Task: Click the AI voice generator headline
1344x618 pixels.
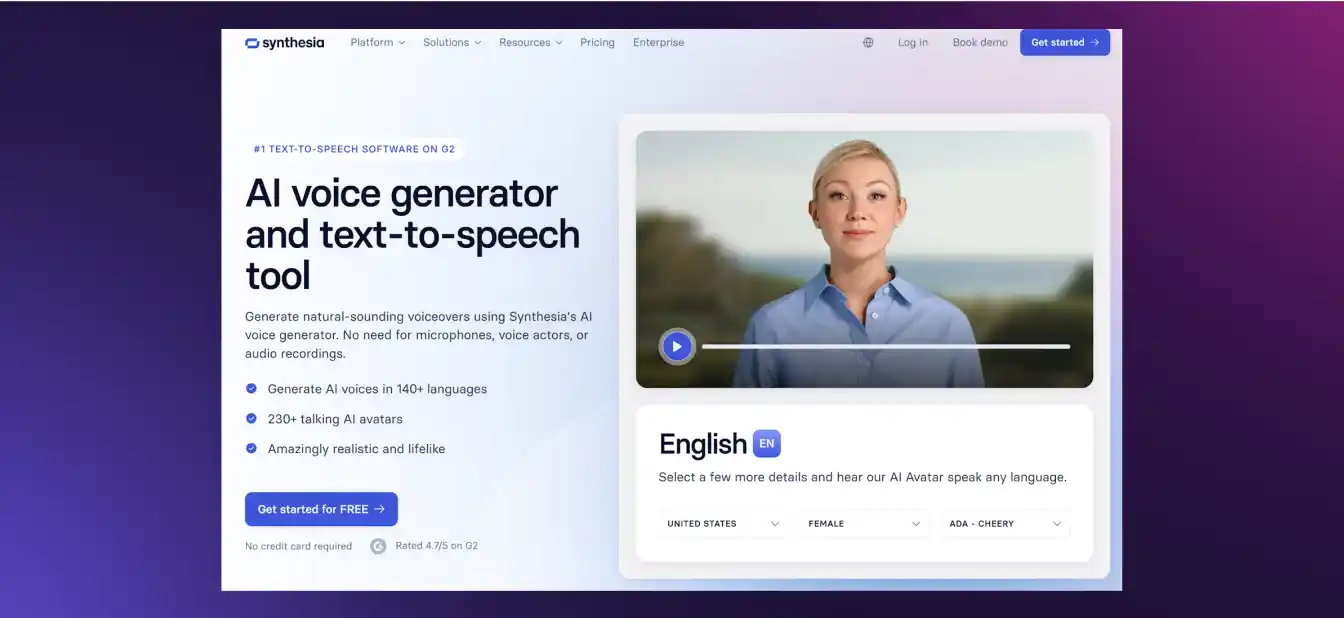Action: (x=412, y=234)
